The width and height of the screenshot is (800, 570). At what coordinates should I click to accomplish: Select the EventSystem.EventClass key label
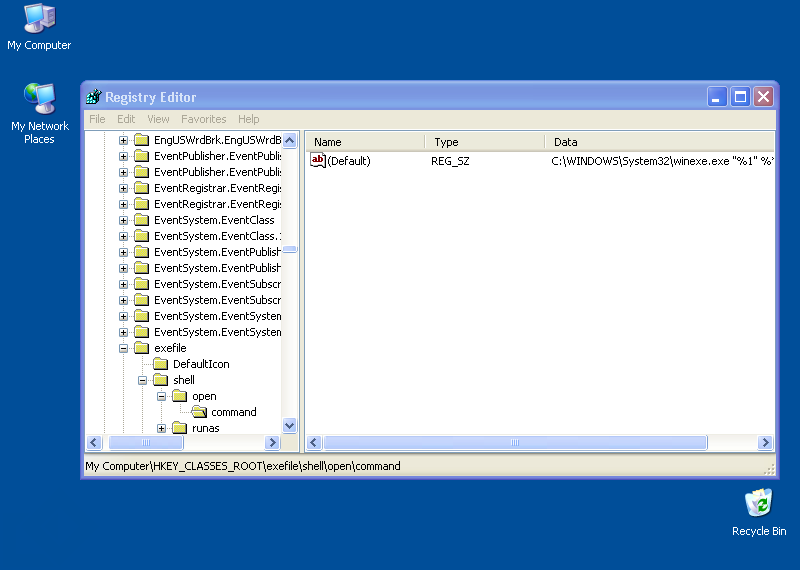point(214,220)
